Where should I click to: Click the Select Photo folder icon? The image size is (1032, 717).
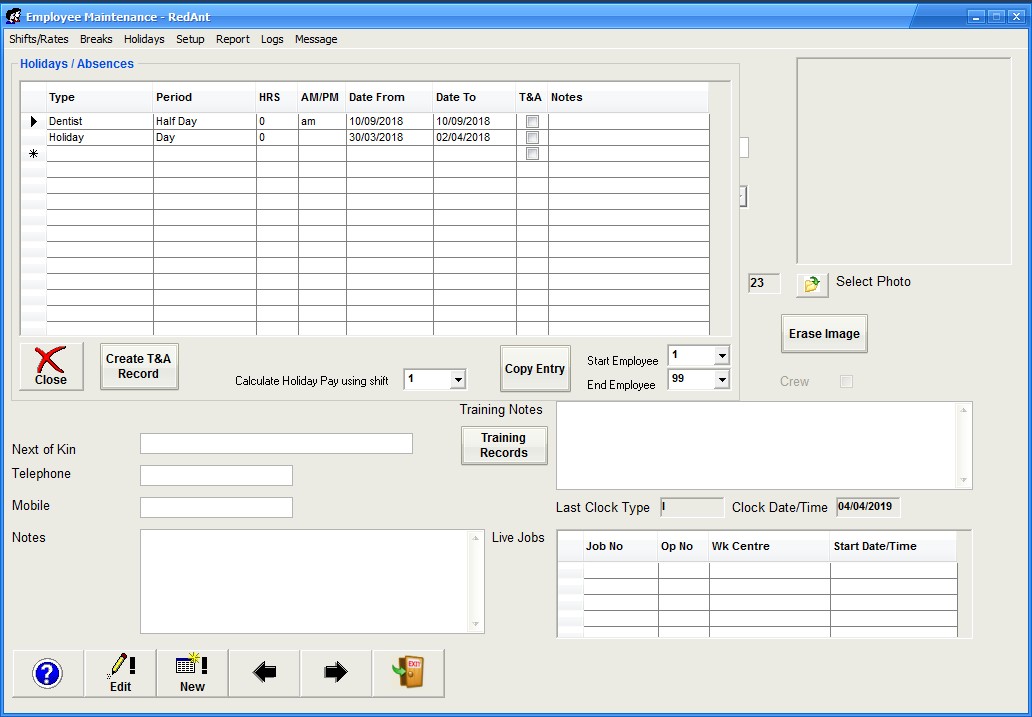813,284
